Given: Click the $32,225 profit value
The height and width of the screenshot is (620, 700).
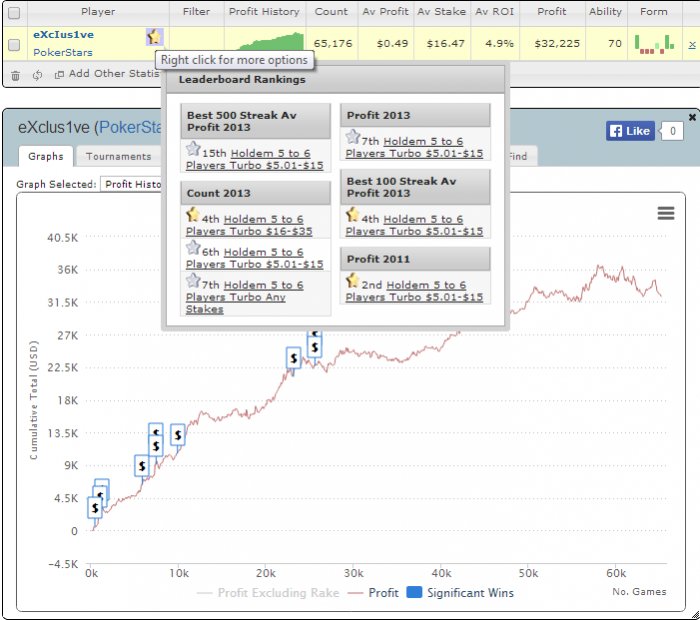Looking at the screenshot, I should [557, 44].
